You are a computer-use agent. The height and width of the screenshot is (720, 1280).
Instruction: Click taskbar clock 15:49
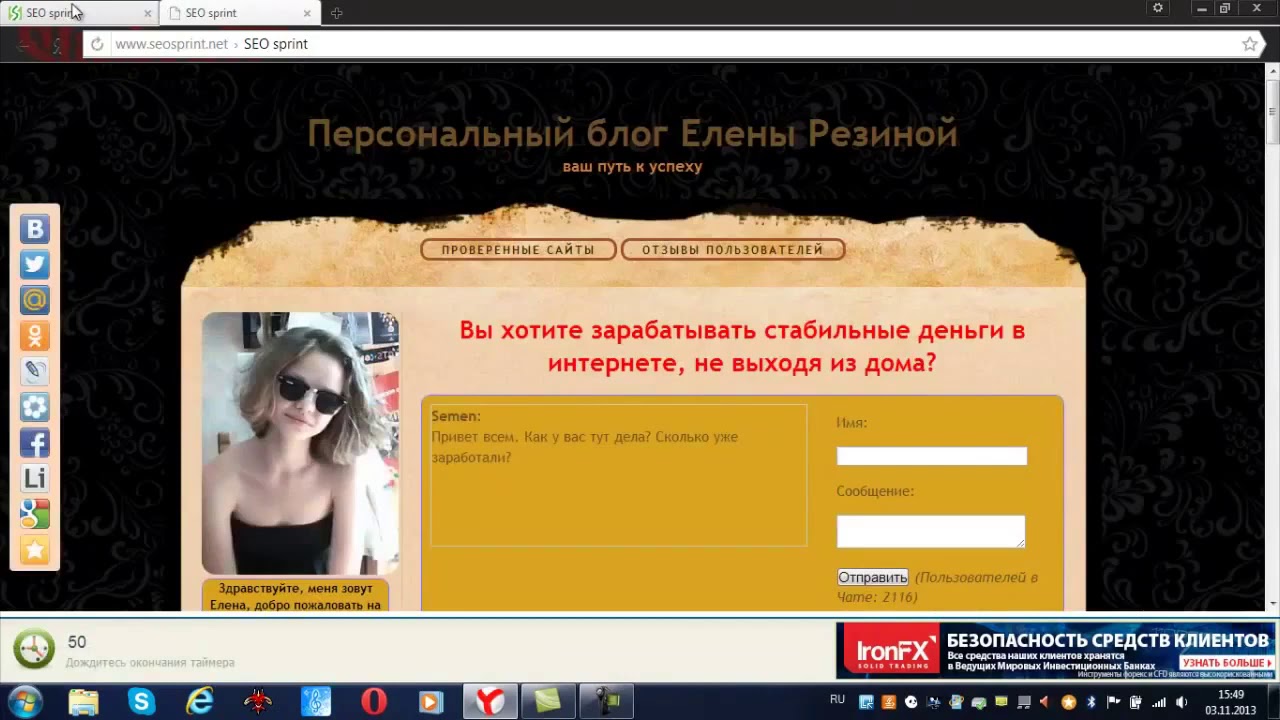click(1231, 694)
